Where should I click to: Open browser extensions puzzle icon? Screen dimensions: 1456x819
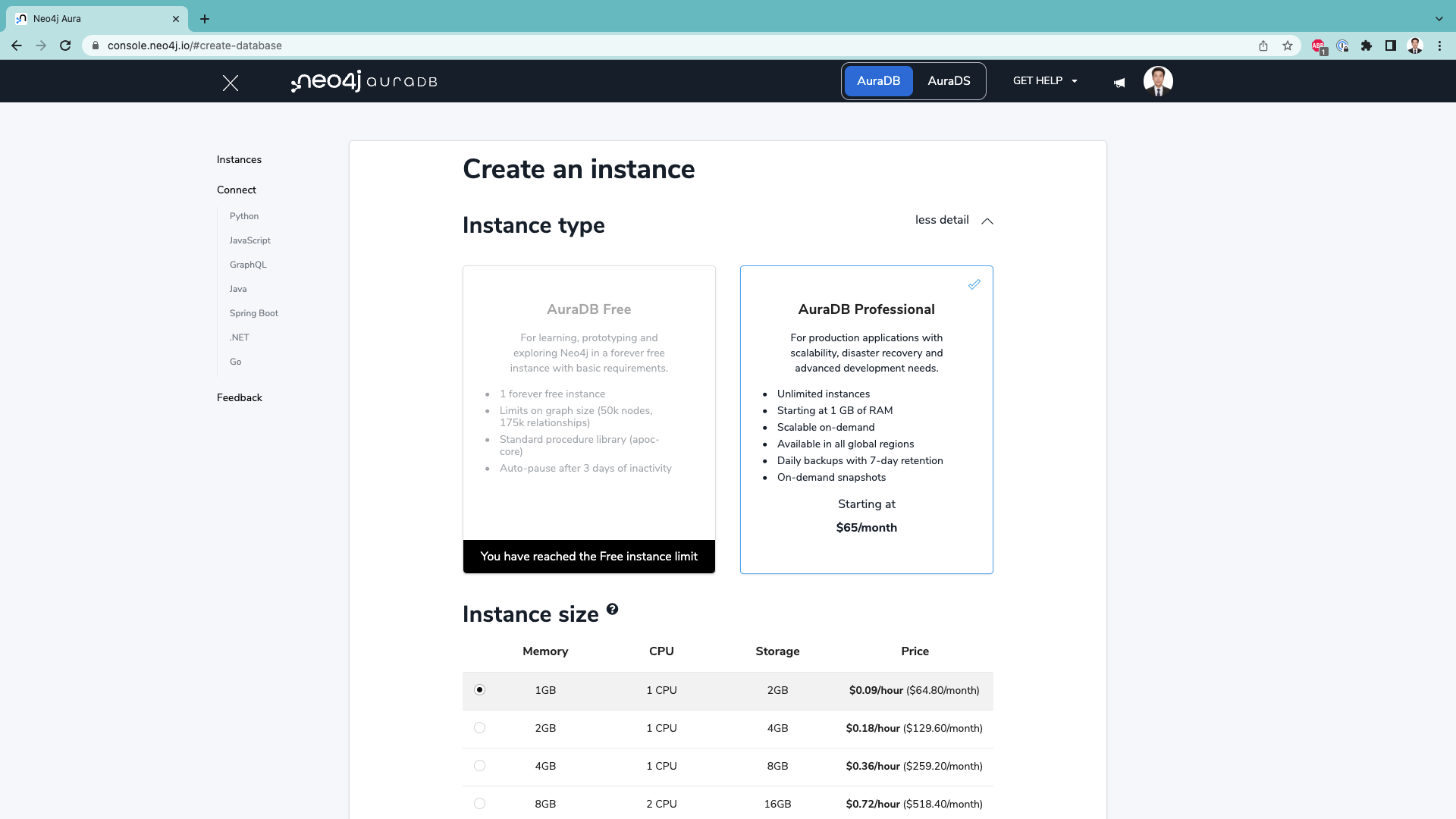click(x=1367, y=45)
